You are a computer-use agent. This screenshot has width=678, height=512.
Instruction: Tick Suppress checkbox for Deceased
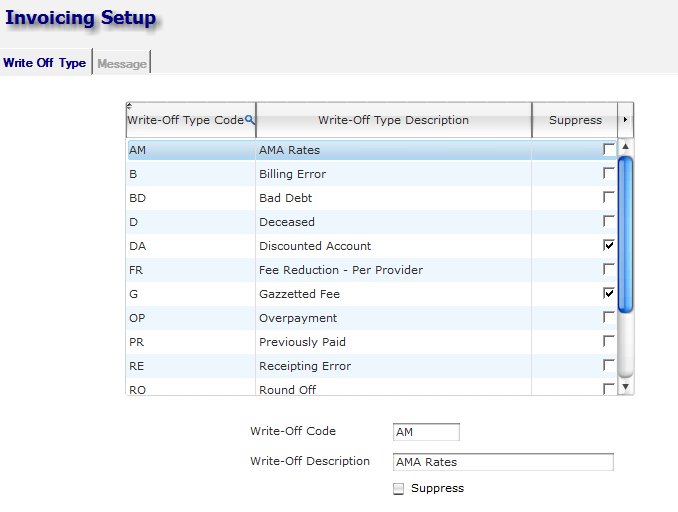coord(609,221)
